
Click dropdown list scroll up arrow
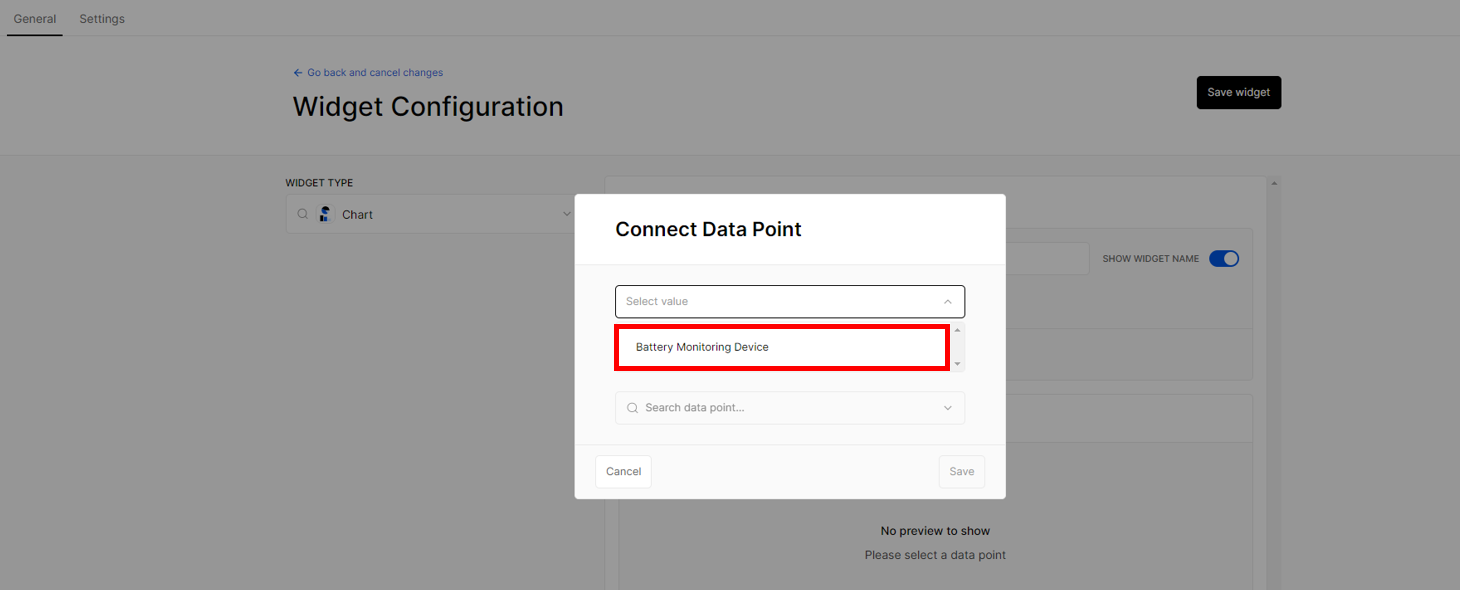pyautogui.click(x=958, y=331)
